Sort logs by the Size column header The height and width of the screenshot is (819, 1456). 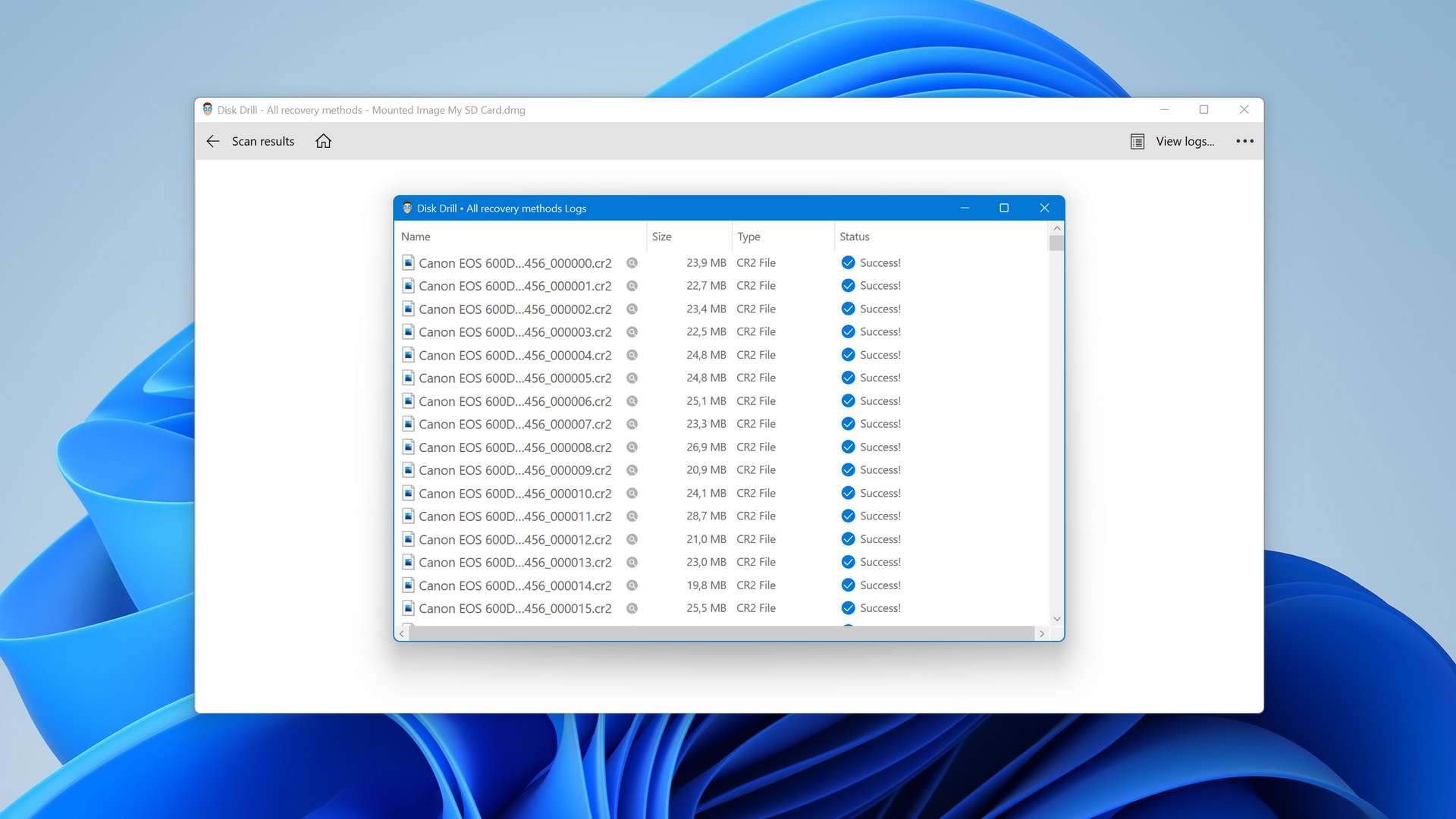point(689,237)
